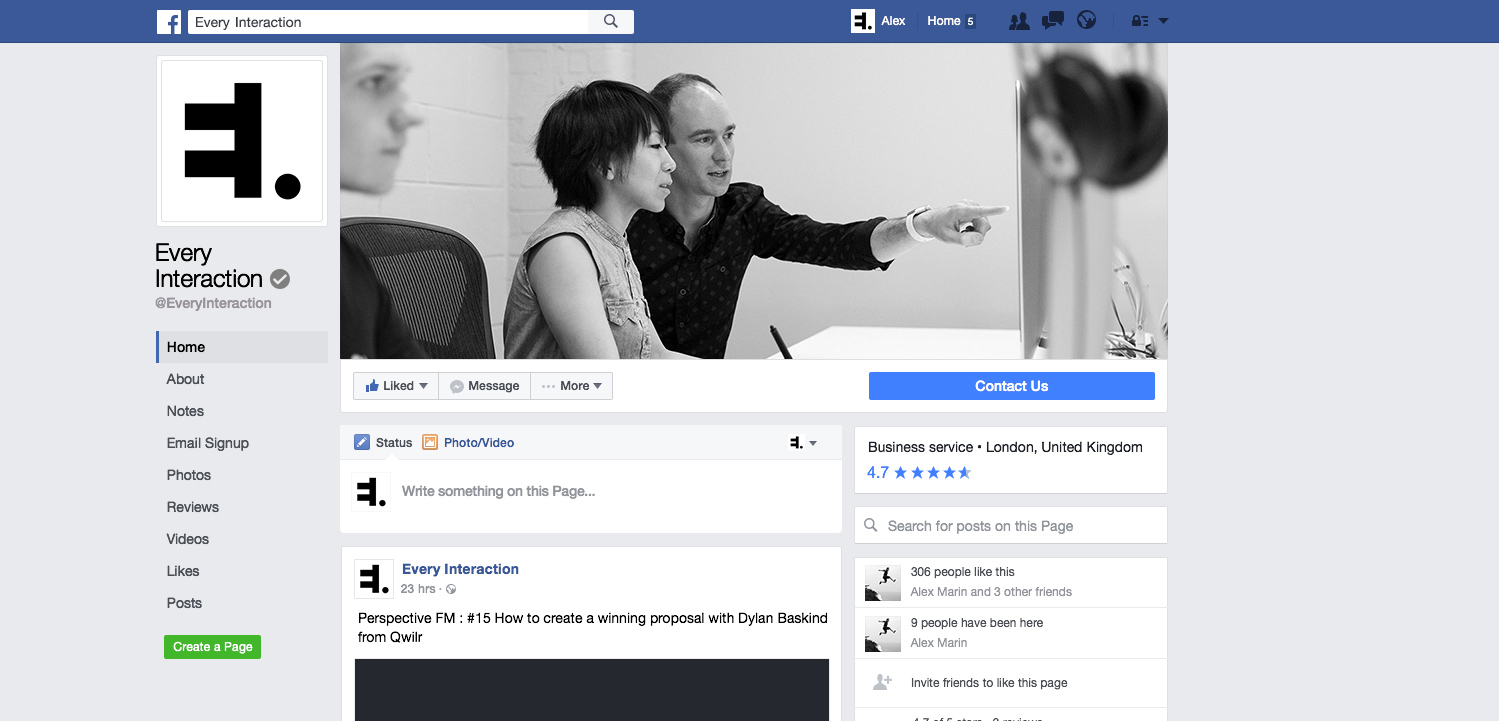1499x721 pixels.
Task: Open the account menu arrow in top bar
Action: pos(1163,21)
